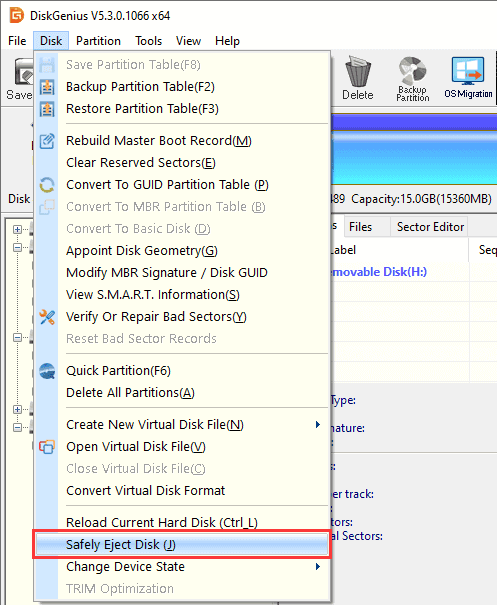Click the Save toolbar icon
The image size is (497, 605).
tap(24, 71)
